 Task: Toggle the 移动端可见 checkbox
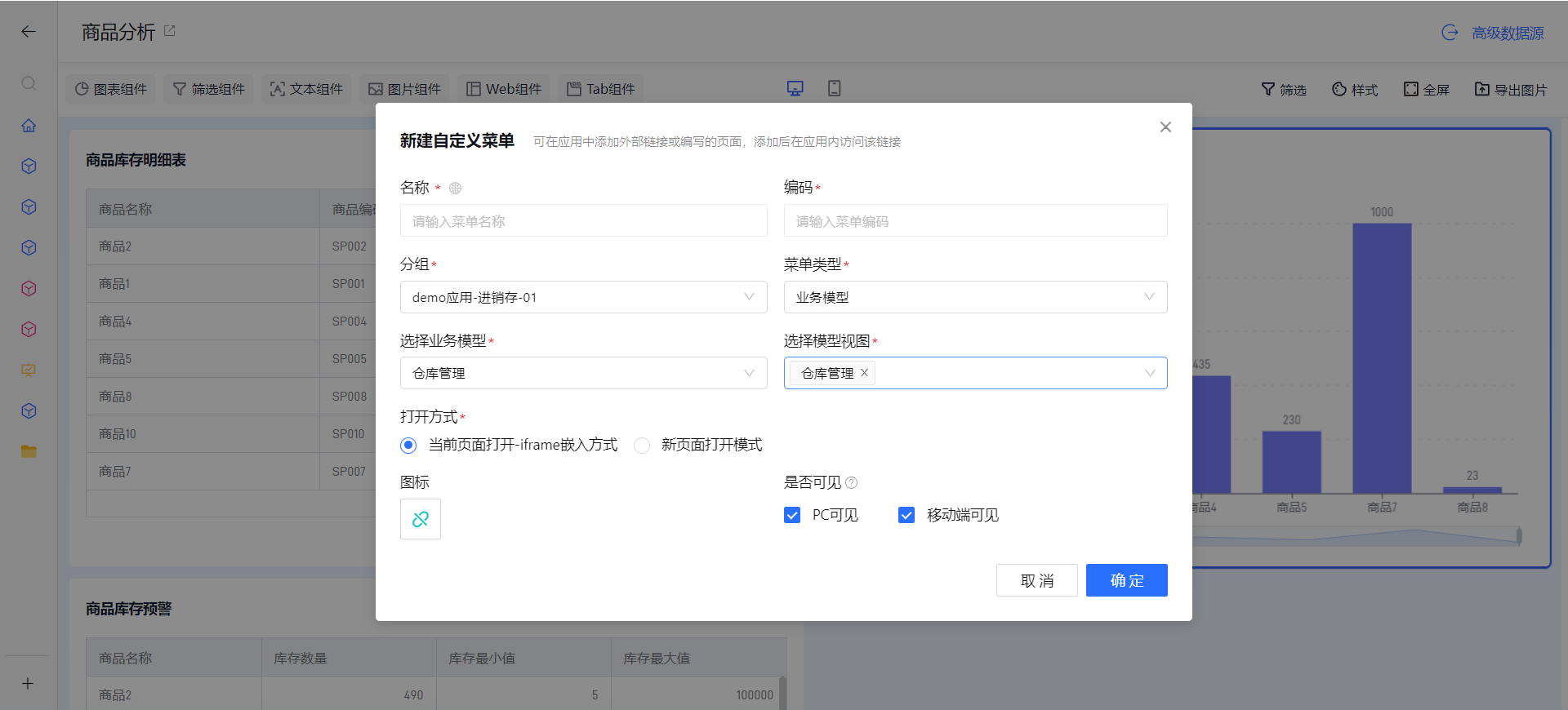click(x=906, y=515)
